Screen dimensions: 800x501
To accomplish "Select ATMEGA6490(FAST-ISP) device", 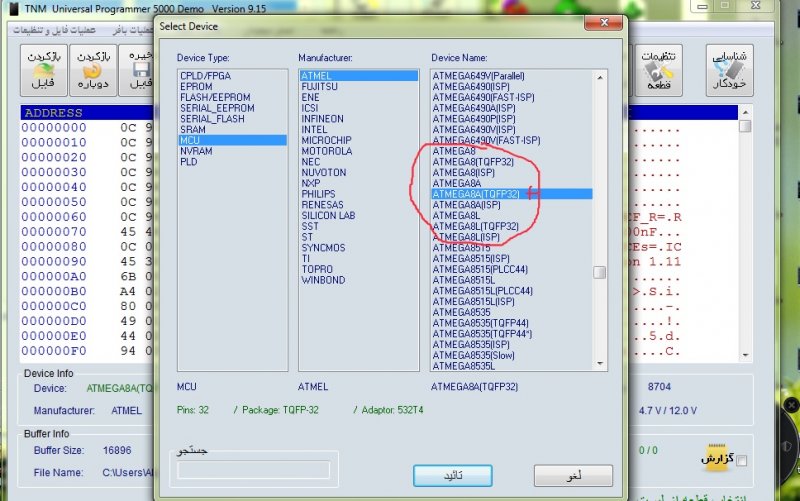I will pyautogui.click(x=483, y=97).
